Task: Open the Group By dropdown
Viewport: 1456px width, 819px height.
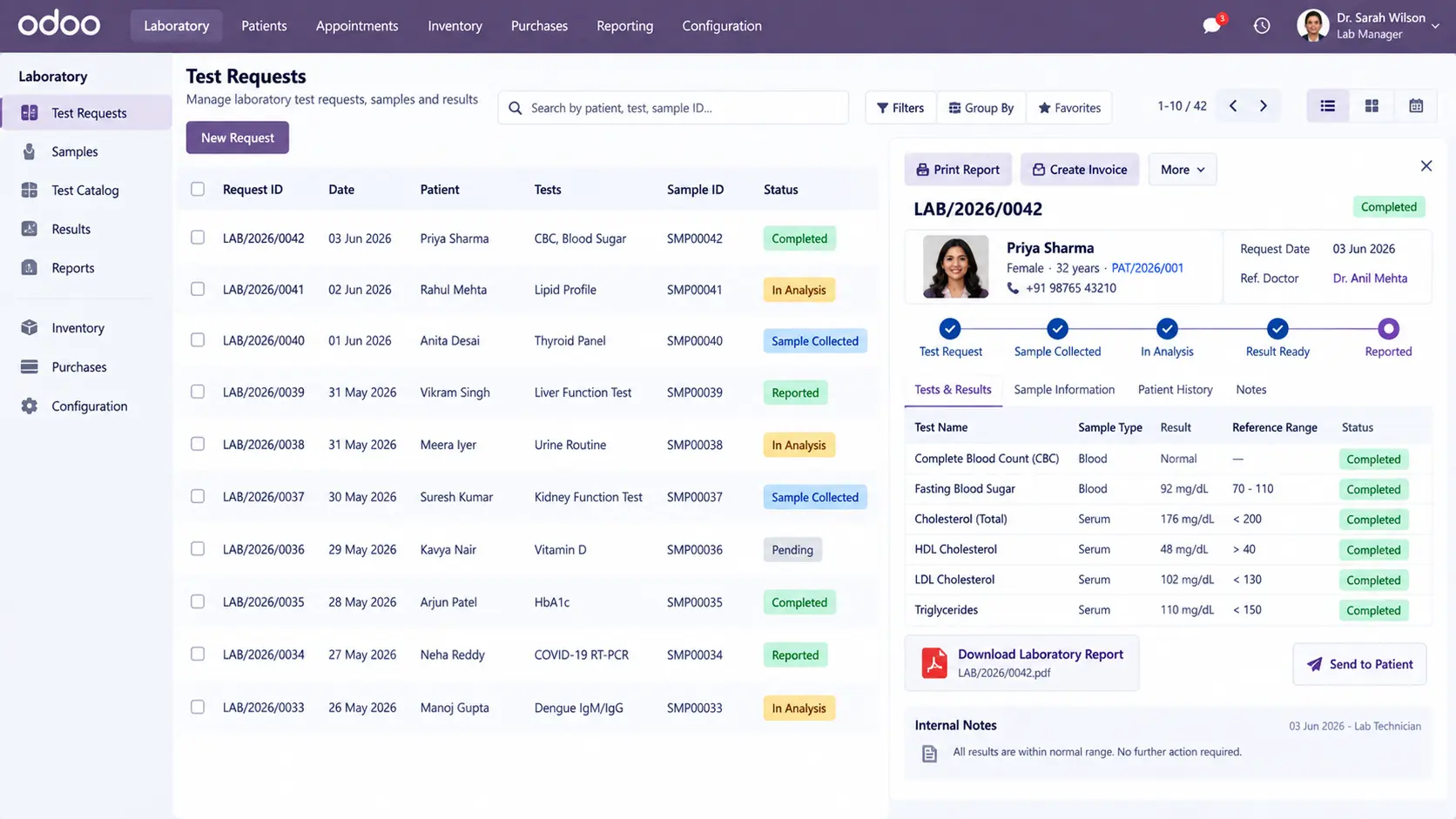Action: (981, 108)
